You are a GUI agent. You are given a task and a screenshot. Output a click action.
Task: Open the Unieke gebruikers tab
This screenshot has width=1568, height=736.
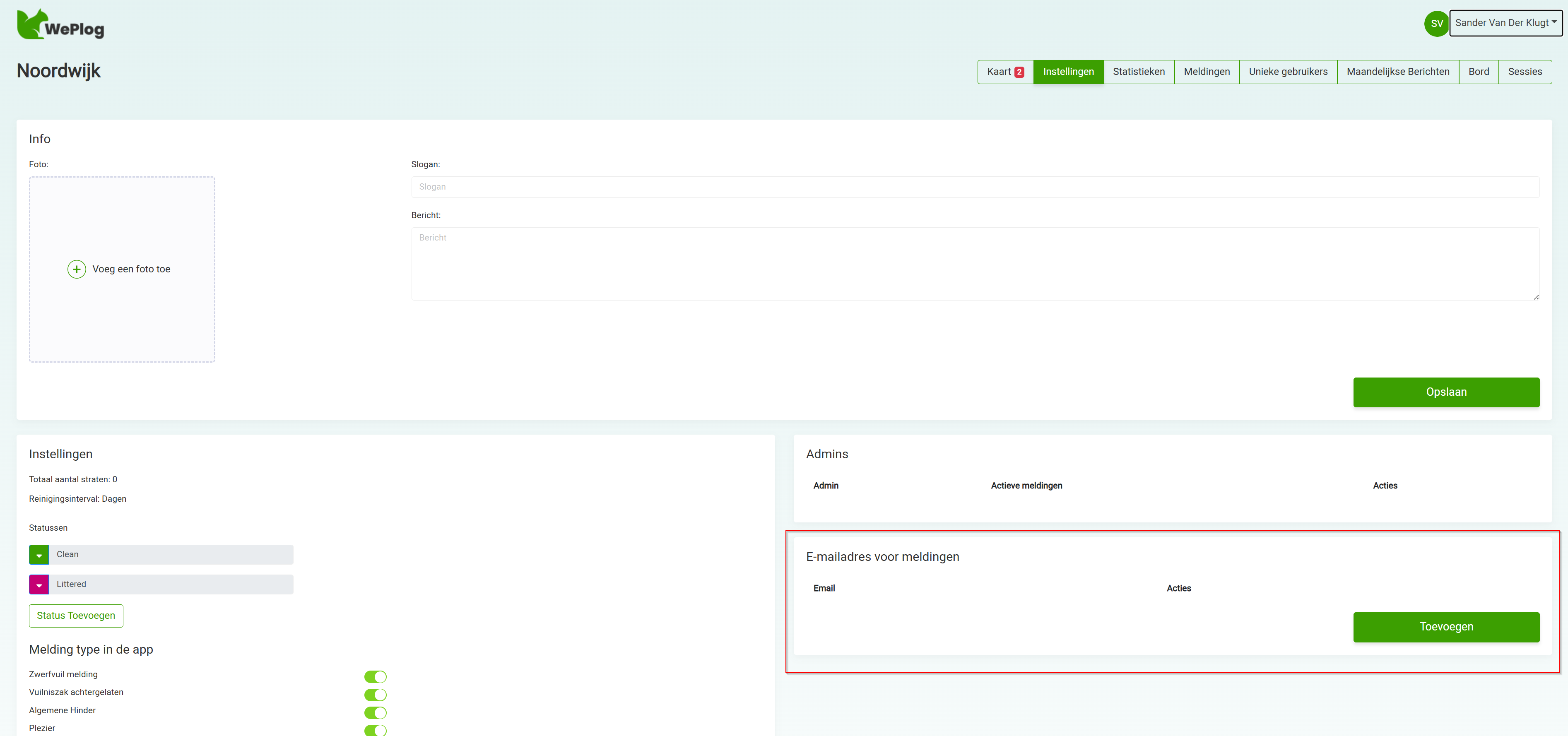click(x=1288, y=72)
